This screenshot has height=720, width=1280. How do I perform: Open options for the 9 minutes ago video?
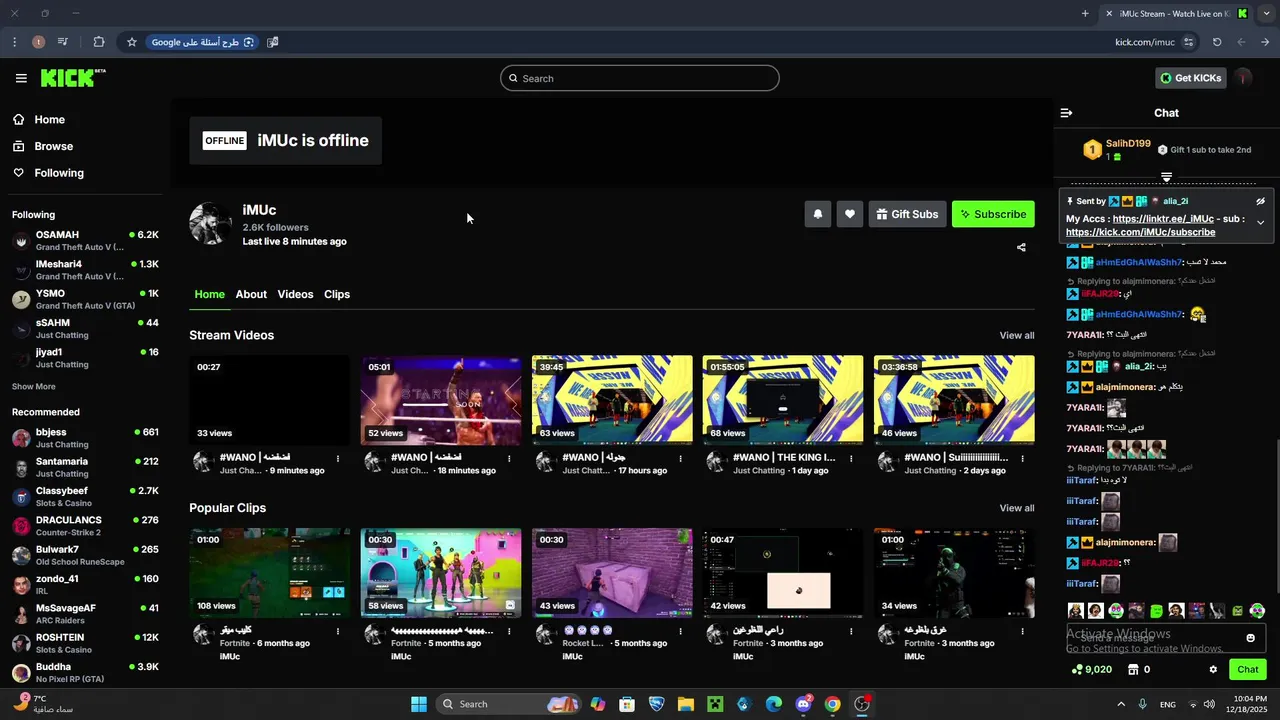[x=338, y=459]
